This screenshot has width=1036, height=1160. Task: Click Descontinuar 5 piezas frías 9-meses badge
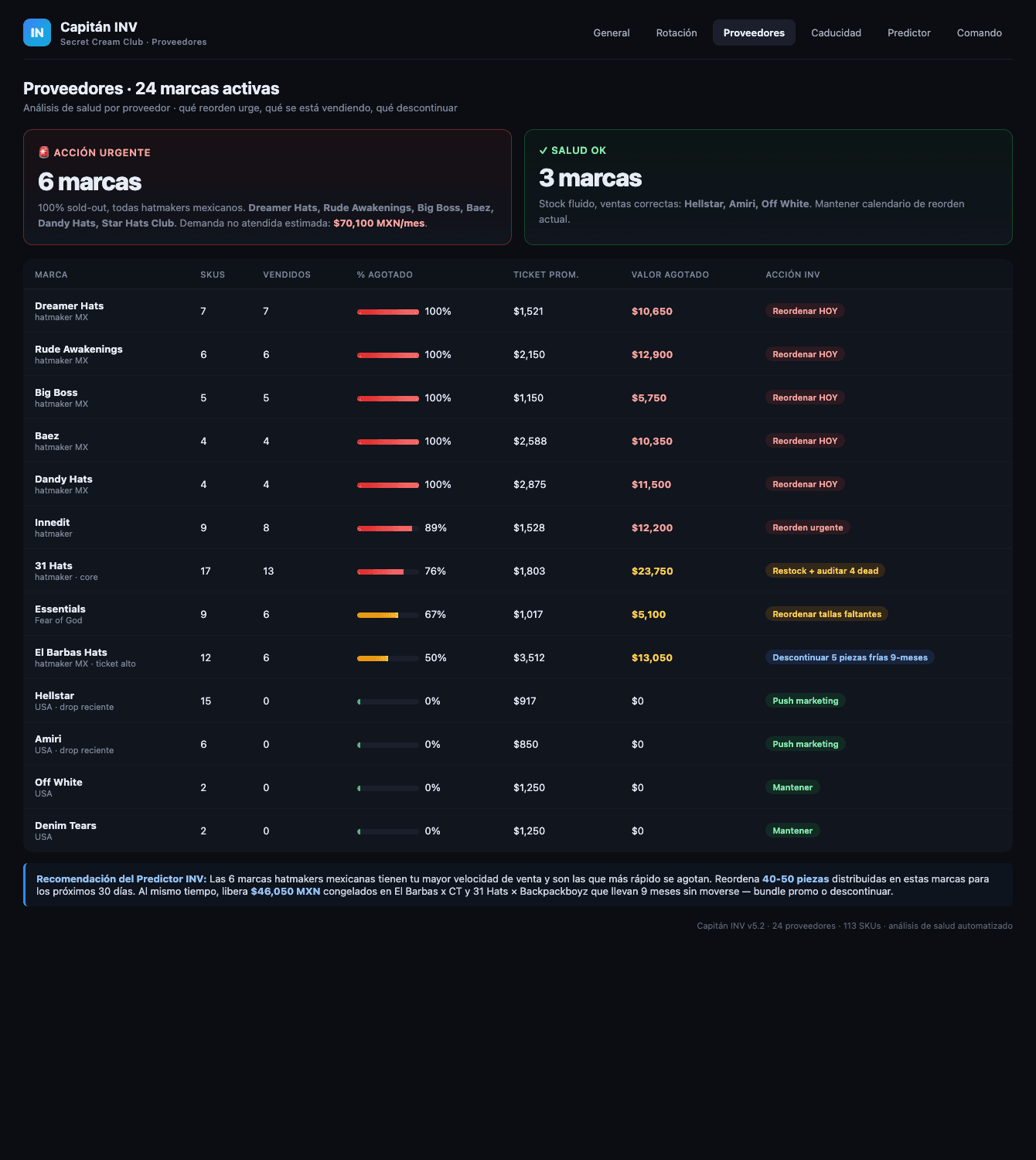pyautogui.click(x=850, y=657)
